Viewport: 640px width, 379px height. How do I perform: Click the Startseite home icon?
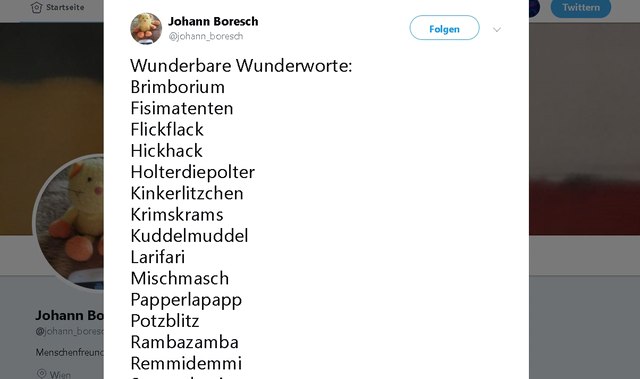click(36, 7)
